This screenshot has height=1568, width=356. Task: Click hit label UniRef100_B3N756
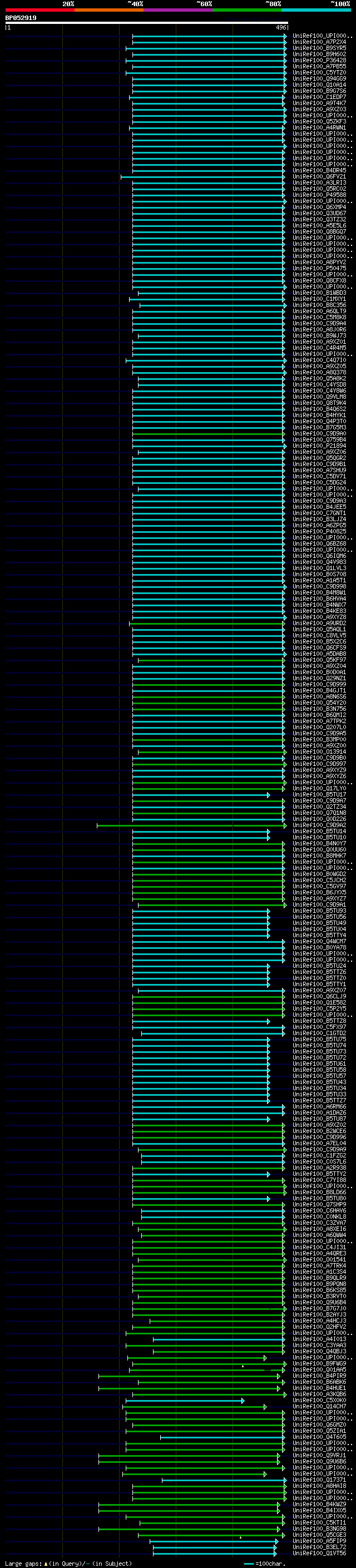(x=319, y=709)
